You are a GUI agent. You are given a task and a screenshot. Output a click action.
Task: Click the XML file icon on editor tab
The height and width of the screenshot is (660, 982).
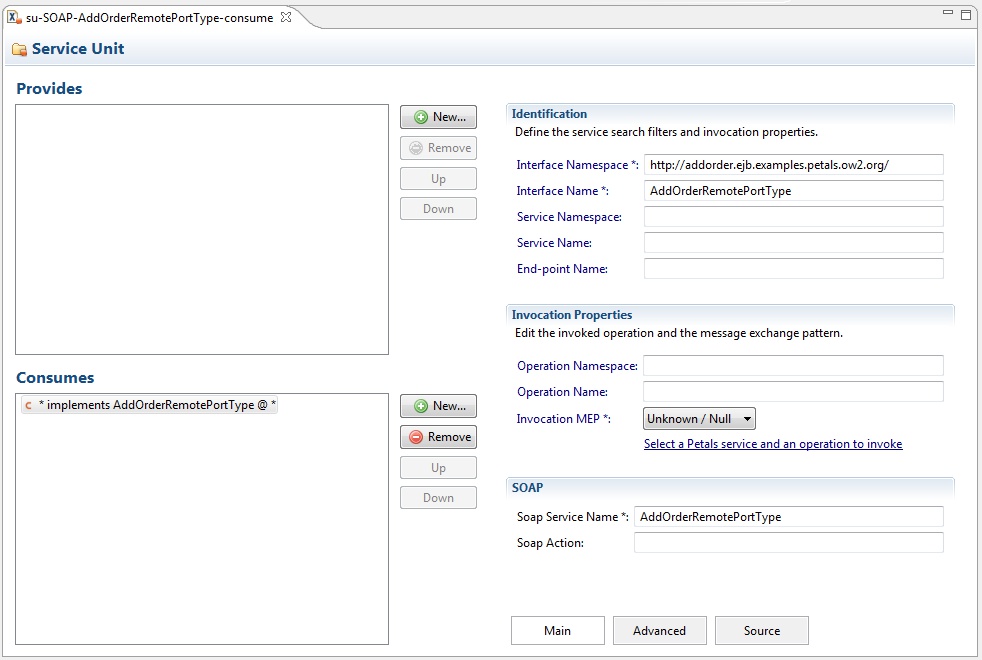pyautogui.click(x=14, y=17)
